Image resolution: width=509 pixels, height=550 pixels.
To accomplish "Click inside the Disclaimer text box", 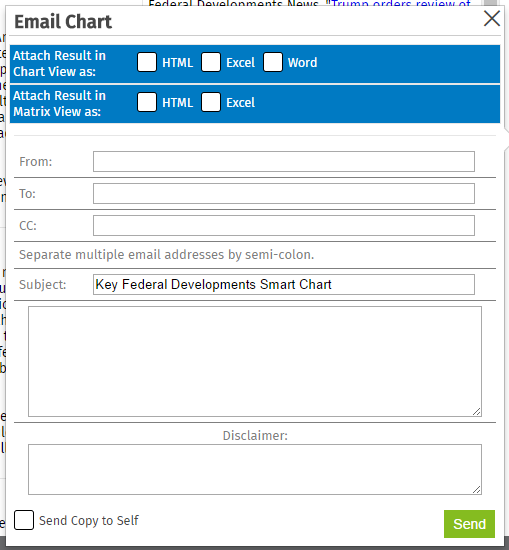I will [255, 470].
